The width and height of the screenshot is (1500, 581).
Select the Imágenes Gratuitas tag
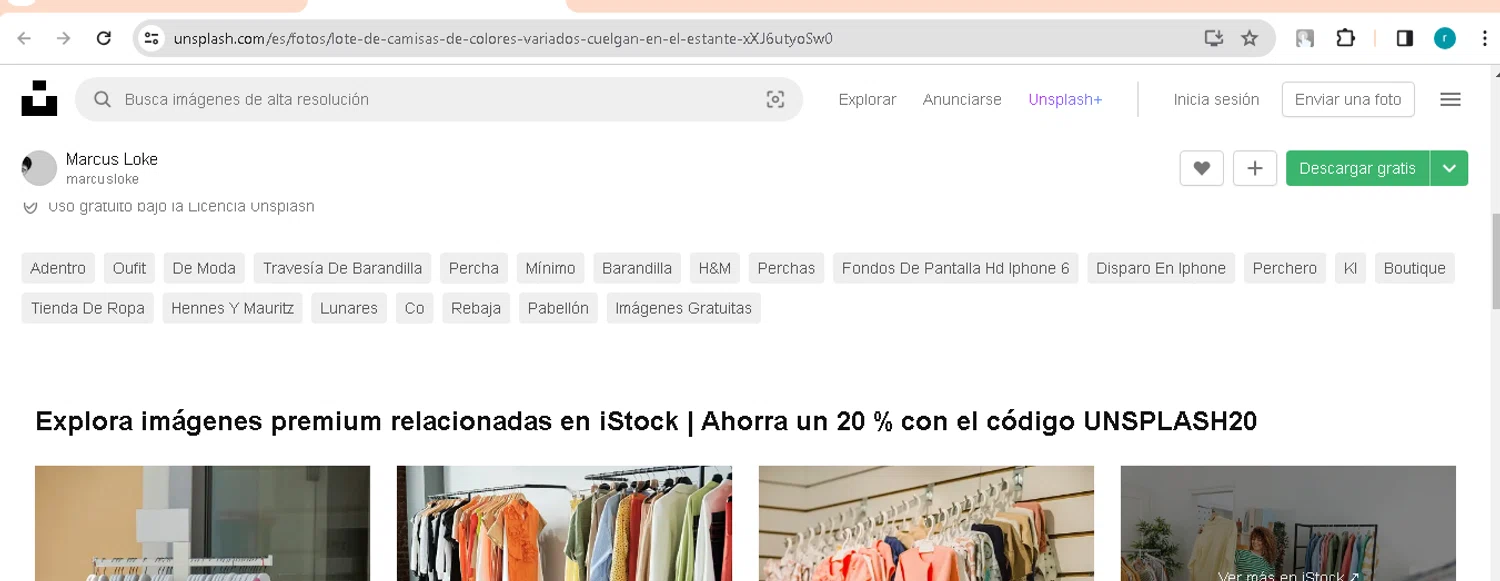pyautogui.click(x=684, y=308)
